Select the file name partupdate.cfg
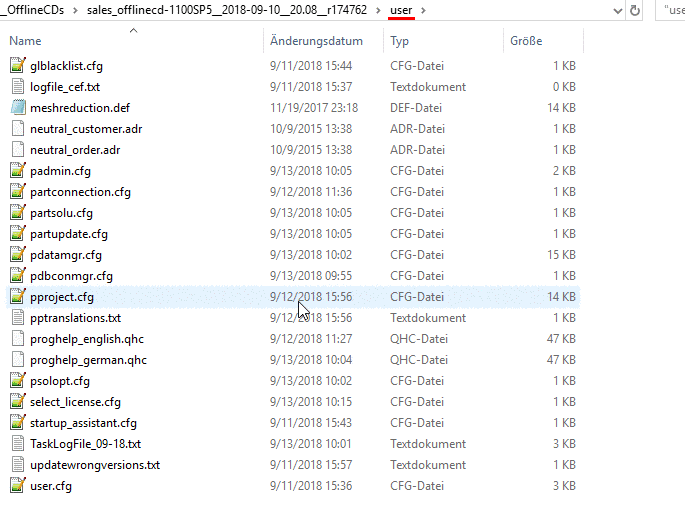 coord(69,234)
